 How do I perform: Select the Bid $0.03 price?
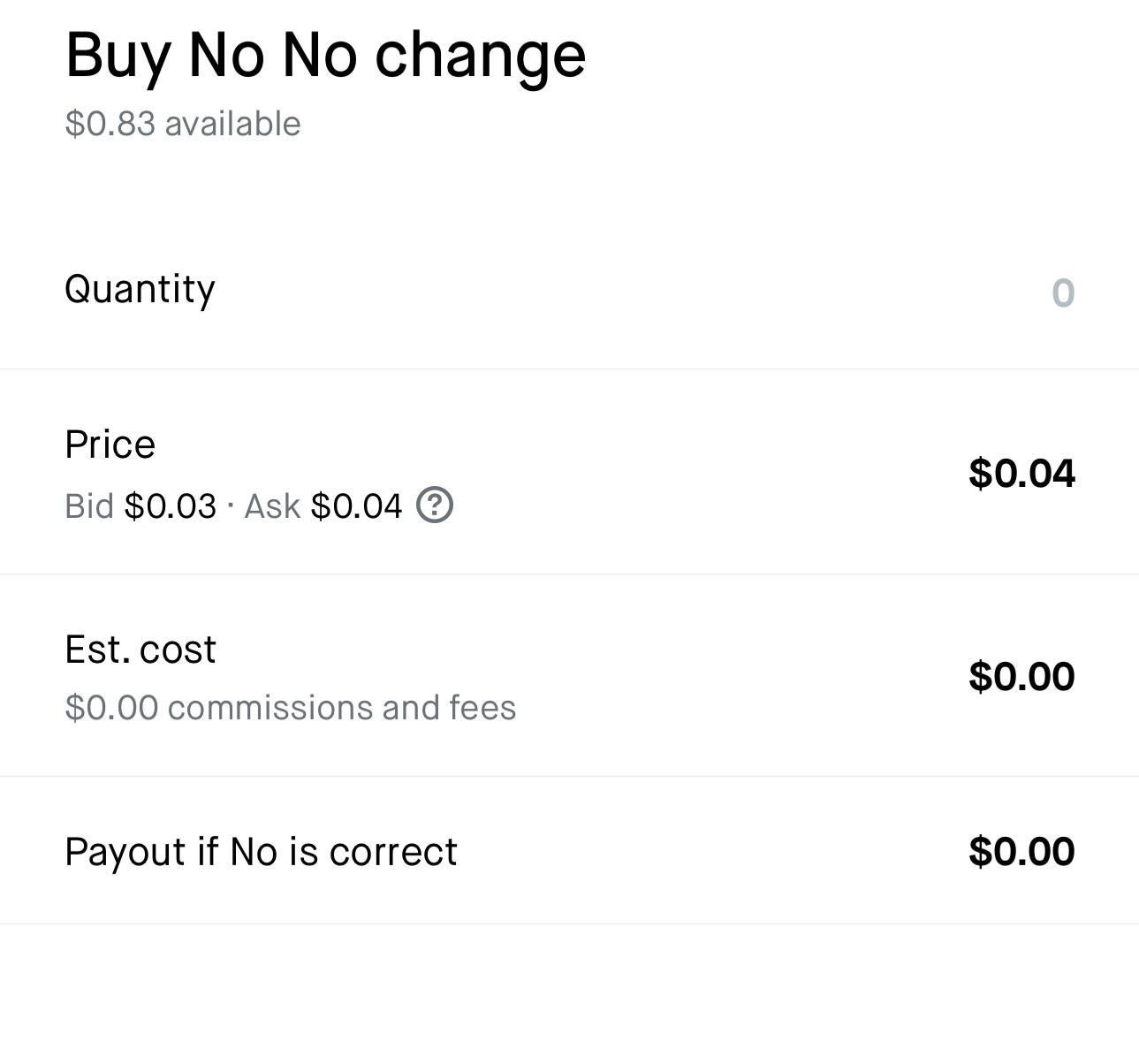coord(170,506)
